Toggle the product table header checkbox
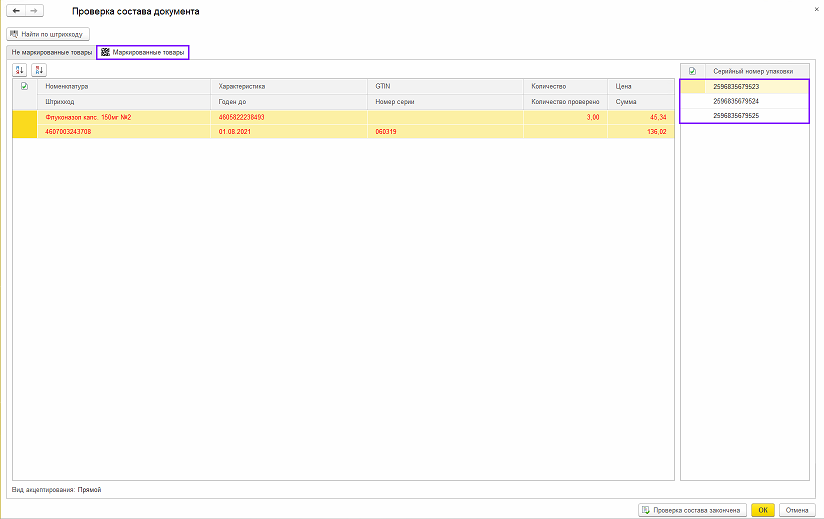This screenshot has height=519, width=824. [x=25, y=87]
